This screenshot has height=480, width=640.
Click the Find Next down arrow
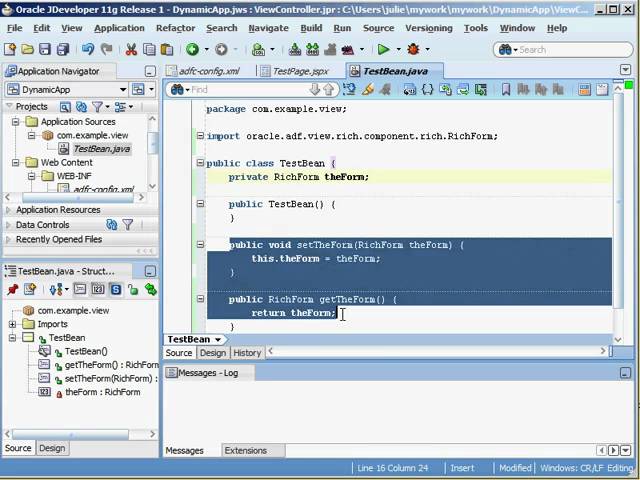tap(314, 89)
